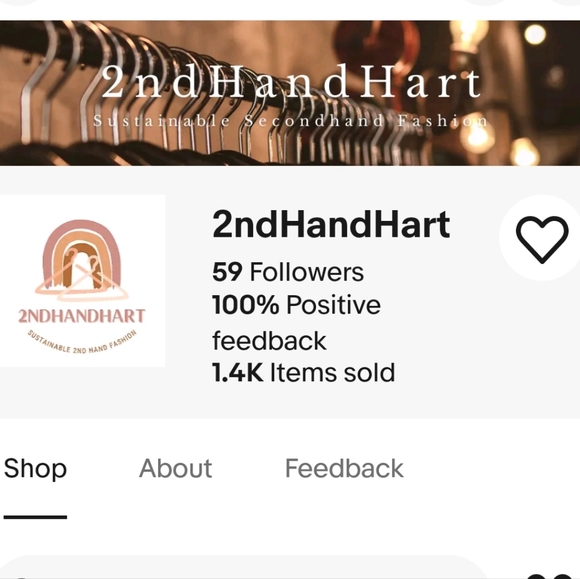The image size is (580, 579).
Task: Switch to the About tab
Action: 175,468
